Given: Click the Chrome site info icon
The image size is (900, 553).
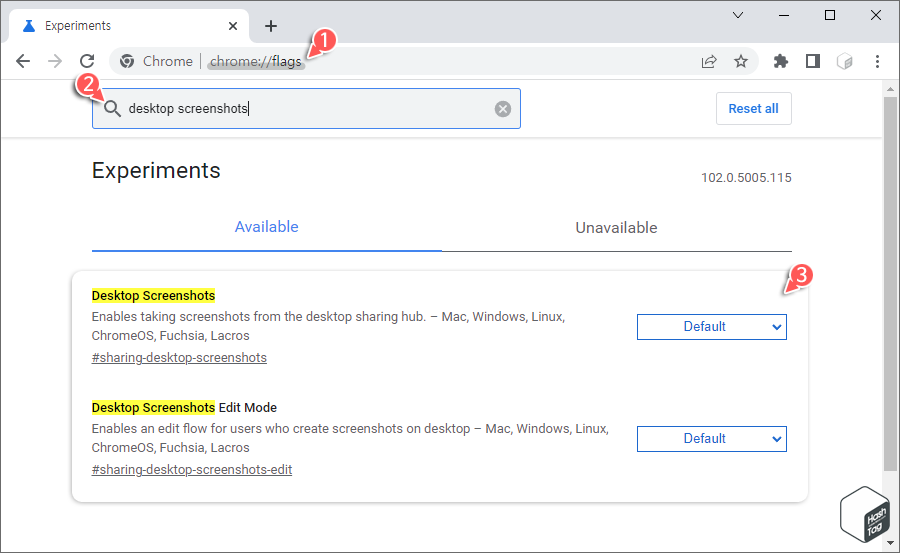Looking at the screenshot, I should (x=127, y=61).
